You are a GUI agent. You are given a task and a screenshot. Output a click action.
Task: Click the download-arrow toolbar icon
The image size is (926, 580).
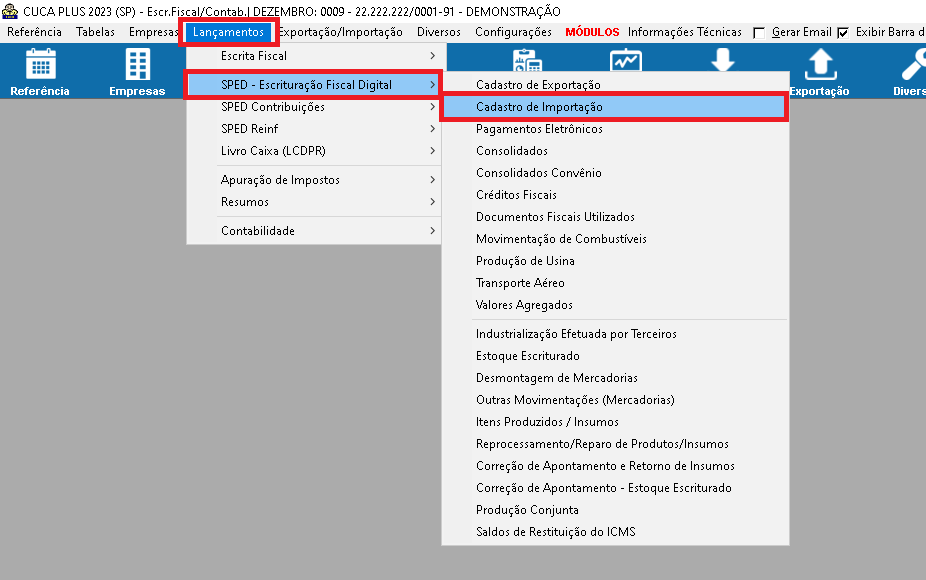coord(723,60)
